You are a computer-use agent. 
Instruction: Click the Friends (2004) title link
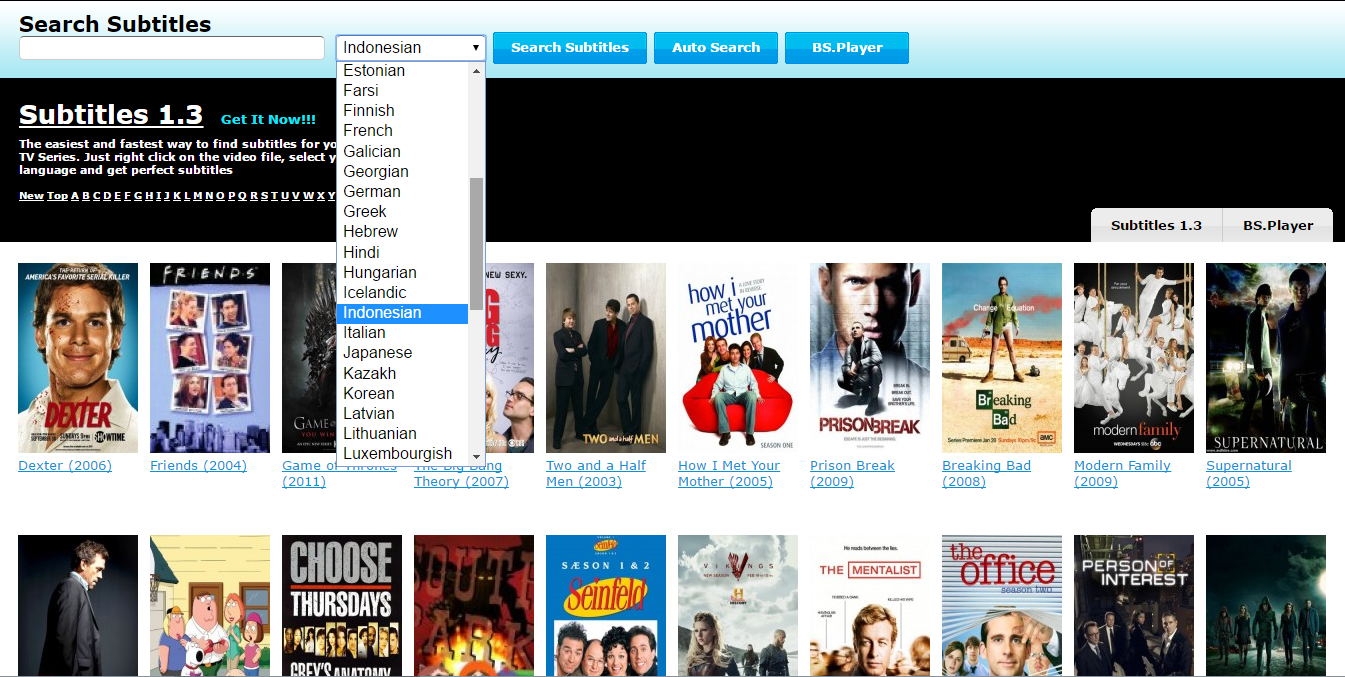pos(198,466)
